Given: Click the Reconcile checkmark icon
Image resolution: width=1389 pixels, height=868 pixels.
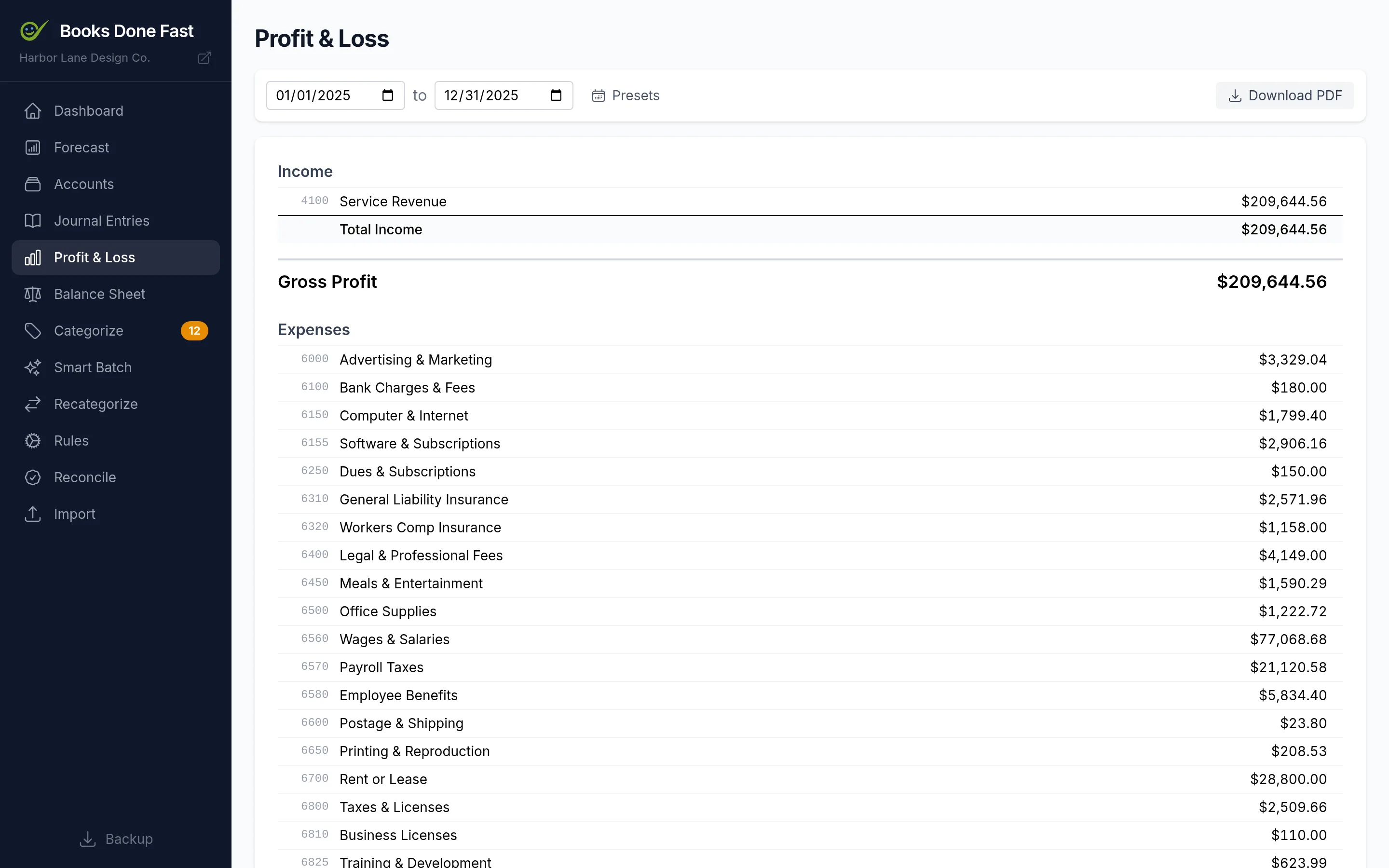Looking at the screenshot, I should click(33, 477).
